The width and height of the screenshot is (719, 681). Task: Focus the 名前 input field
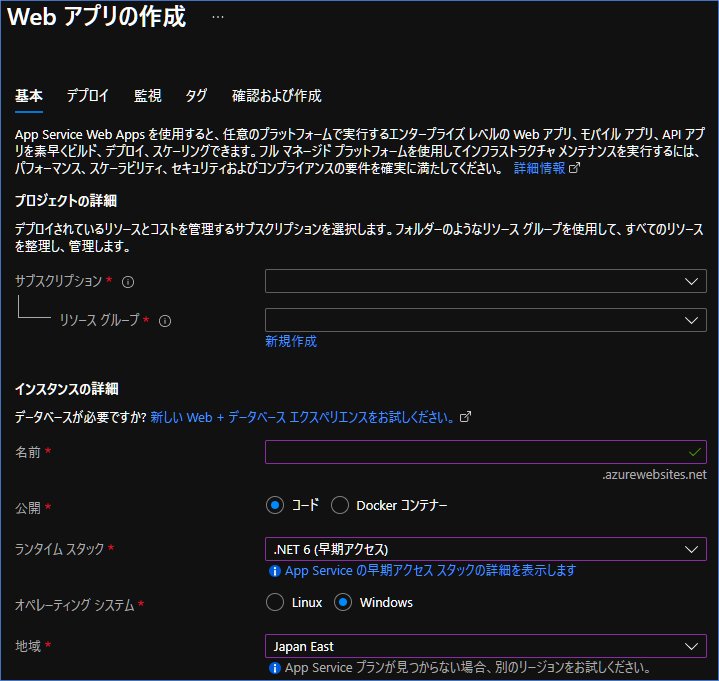tap(486, 452)
